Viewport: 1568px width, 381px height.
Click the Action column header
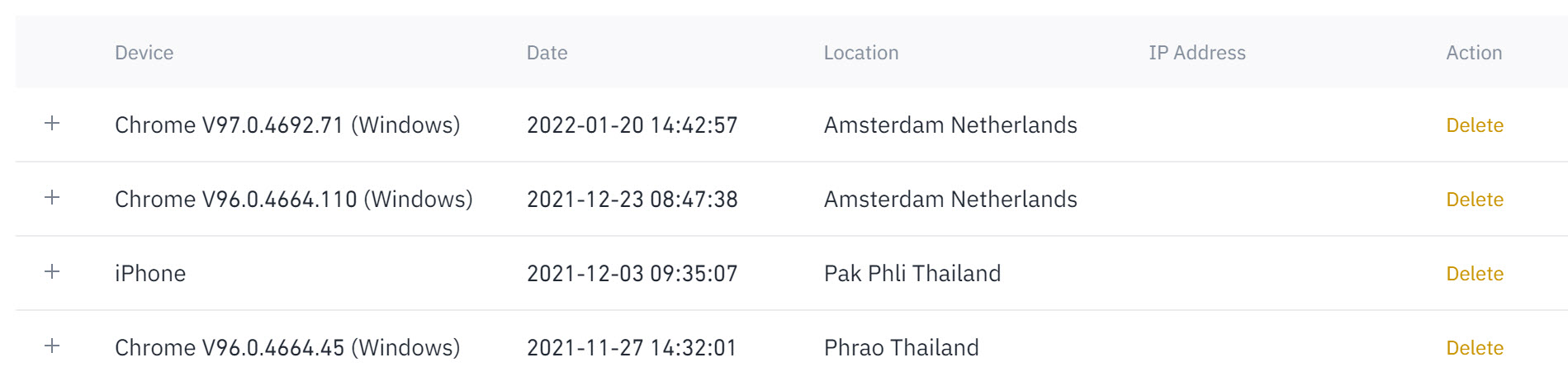[1474, 53]
